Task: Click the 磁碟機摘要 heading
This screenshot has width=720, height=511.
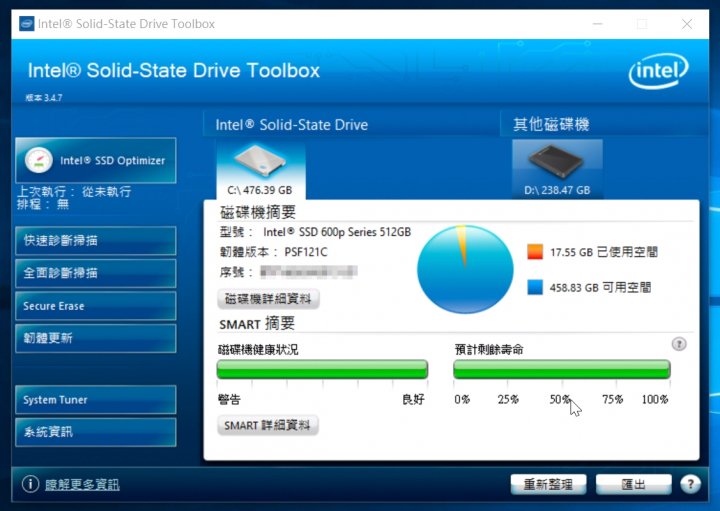Action: point(258,212)
